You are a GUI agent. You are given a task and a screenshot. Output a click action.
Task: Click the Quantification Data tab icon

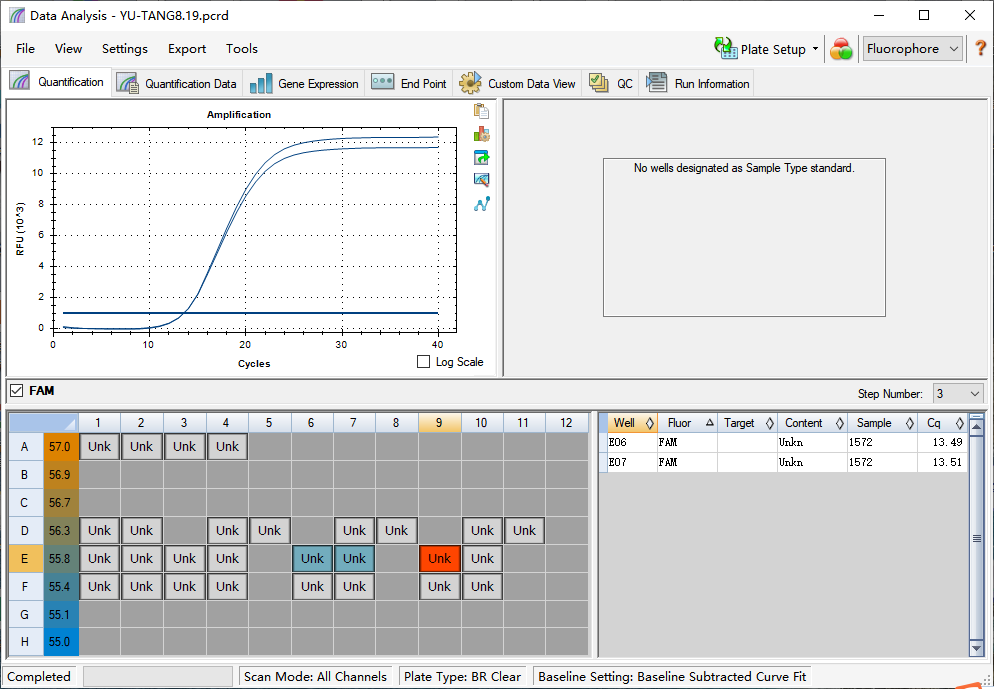pos(127,83)
